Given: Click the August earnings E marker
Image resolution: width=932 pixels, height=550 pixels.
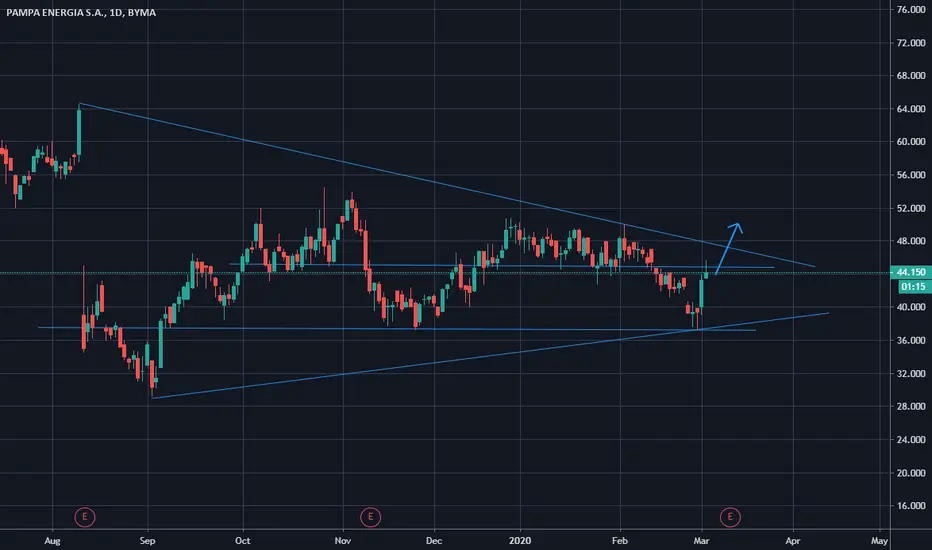Looking at the screenshot, I should (85, 517).
